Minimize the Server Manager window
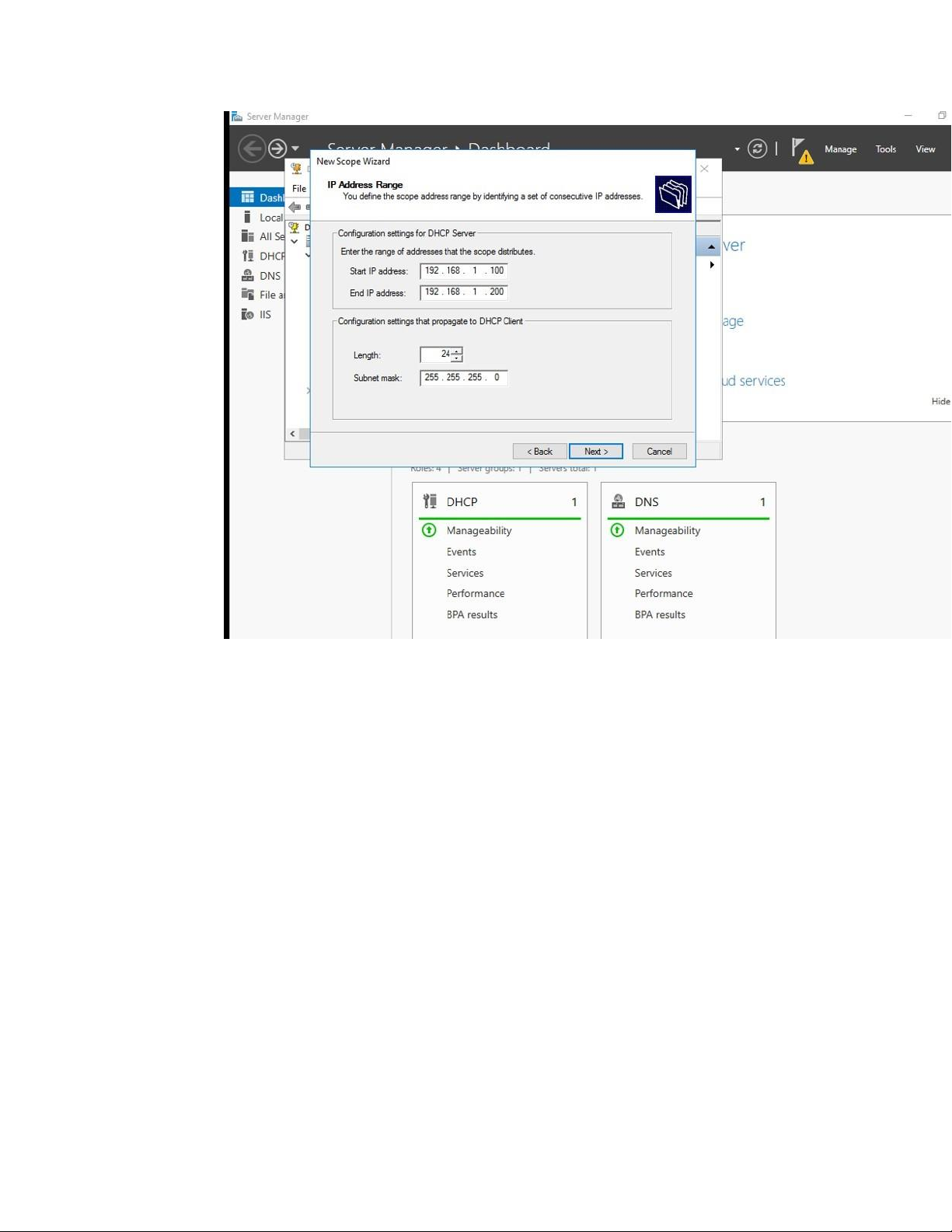 coord(908,116)
